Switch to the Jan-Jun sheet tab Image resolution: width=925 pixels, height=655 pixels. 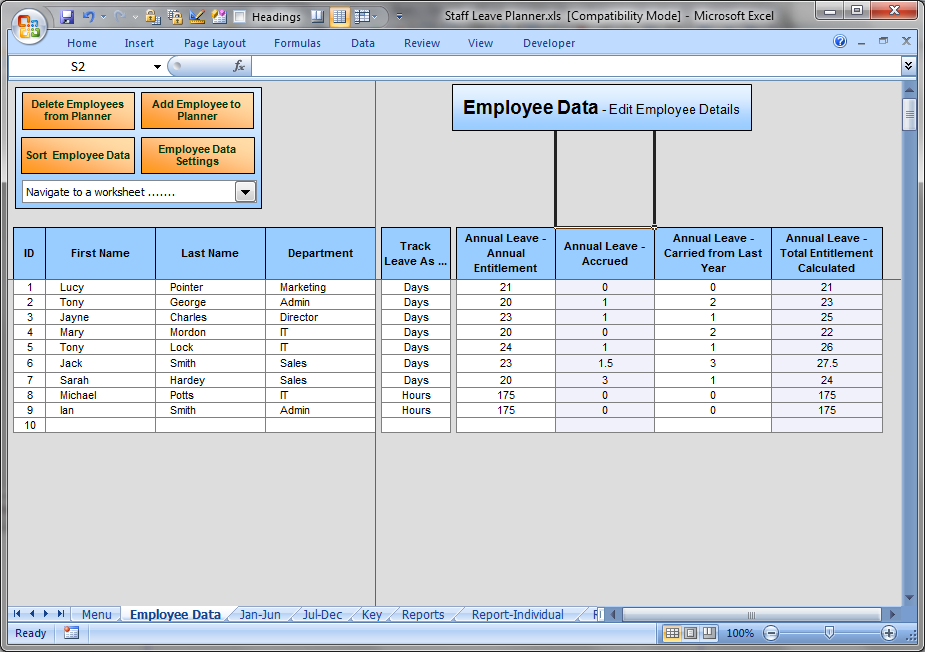(x=260, y=615)
